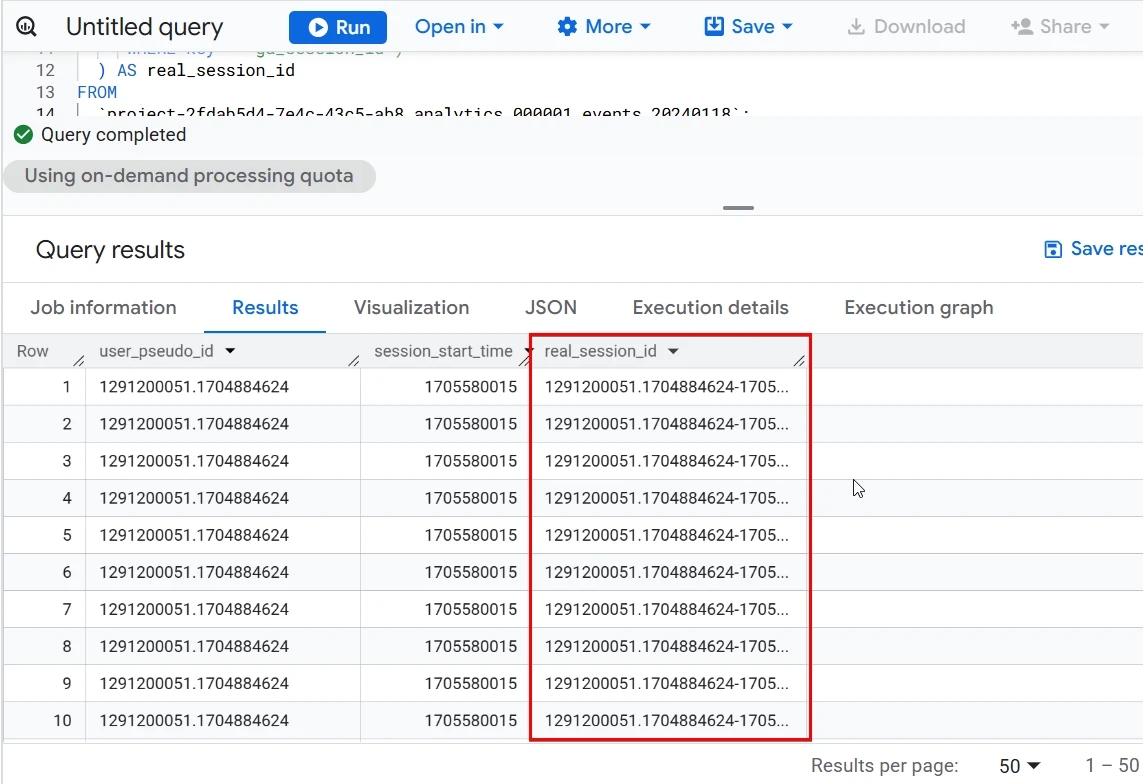Viewport: 1143px width, 784px height.
Task: Change Results per page from 50
Action: [1020, 766]
